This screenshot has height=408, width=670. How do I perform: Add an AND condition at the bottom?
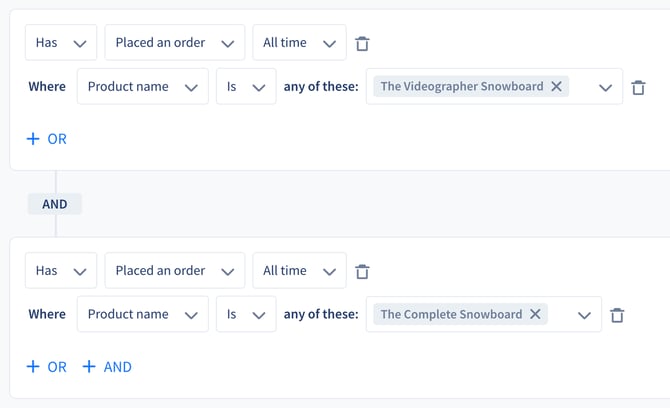point(107,367)
